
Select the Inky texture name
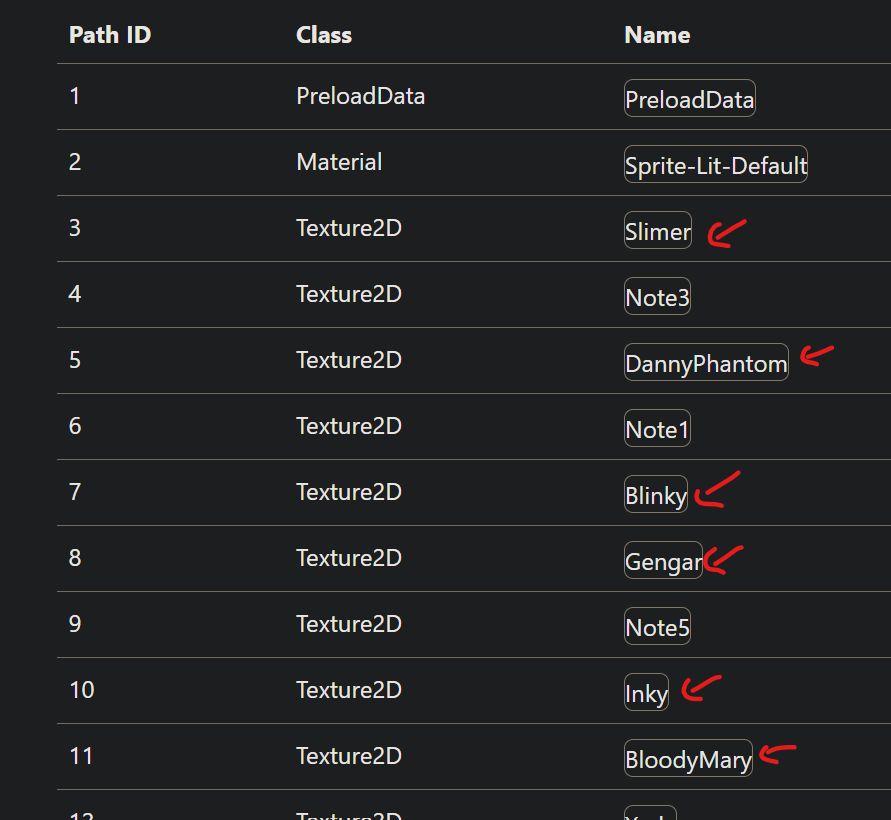click(646, 693)
